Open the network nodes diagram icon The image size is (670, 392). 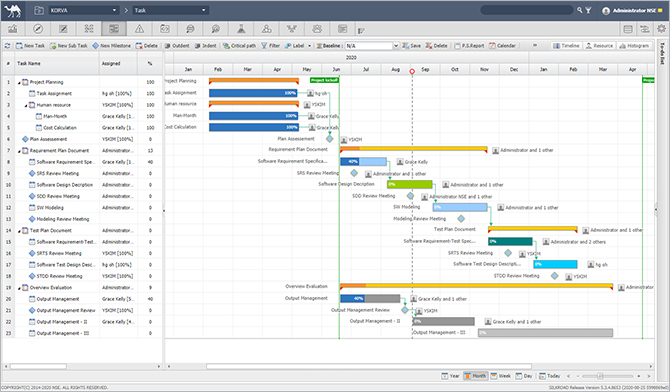coord(292,29)
